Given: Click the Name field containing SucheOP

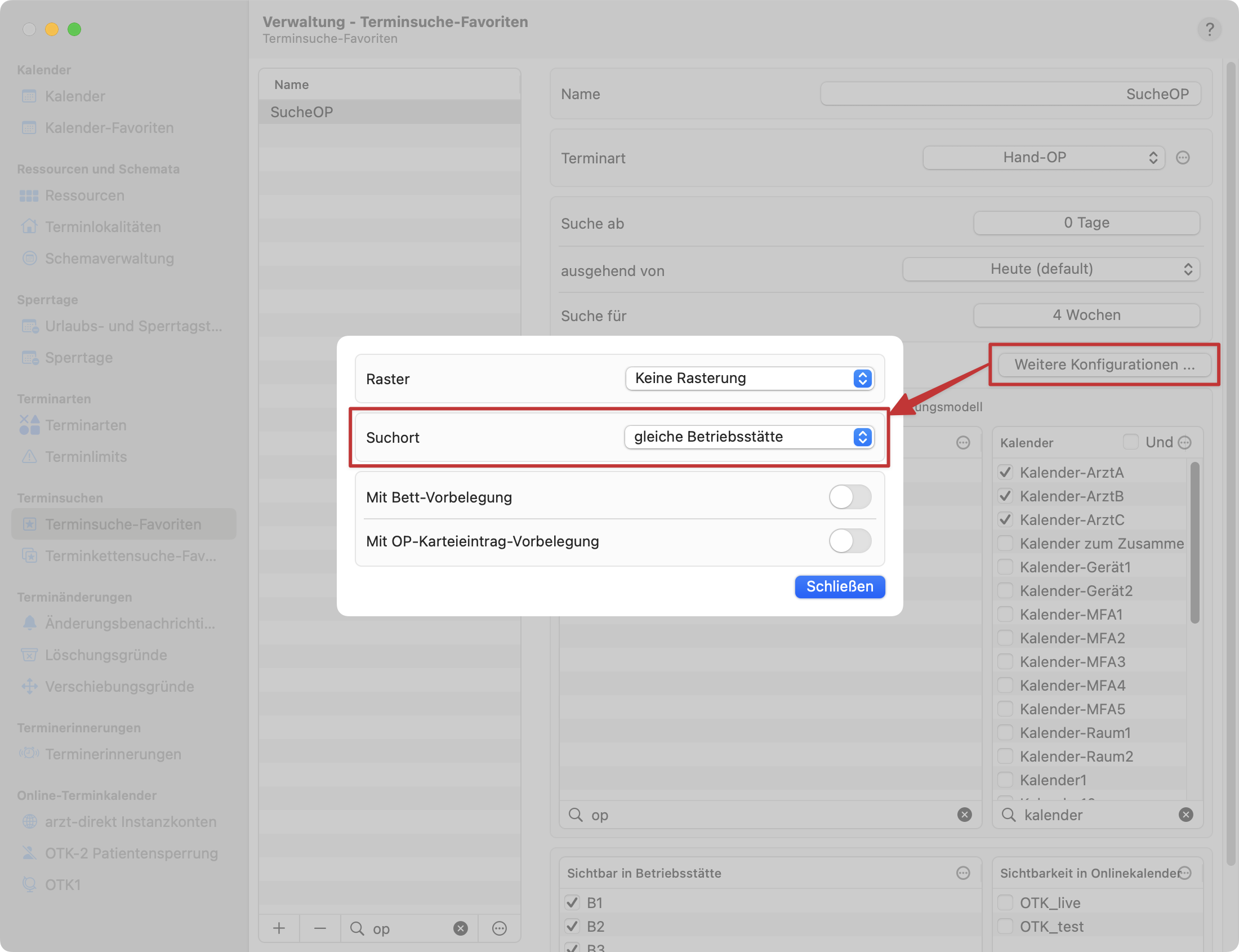Looking at the screenshot, I should [1010, 94].
